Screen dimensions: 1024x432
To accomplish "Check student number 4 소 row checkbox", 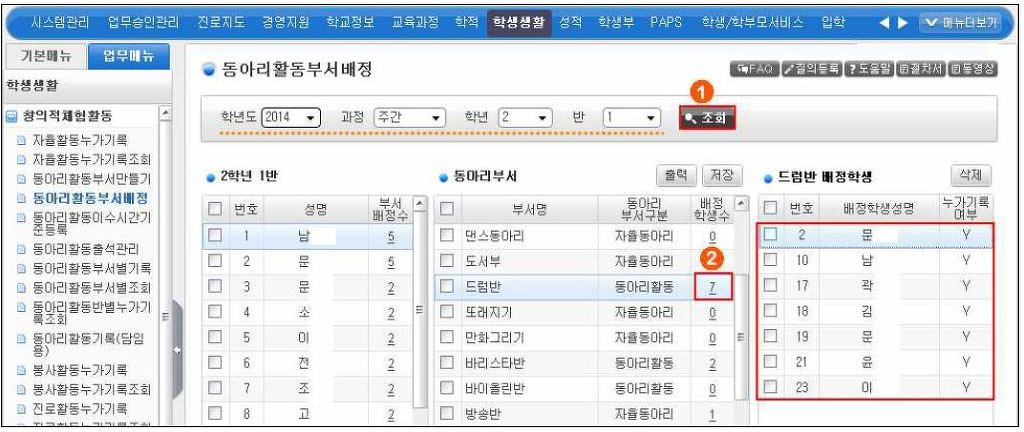I will (x=214, y=312).
